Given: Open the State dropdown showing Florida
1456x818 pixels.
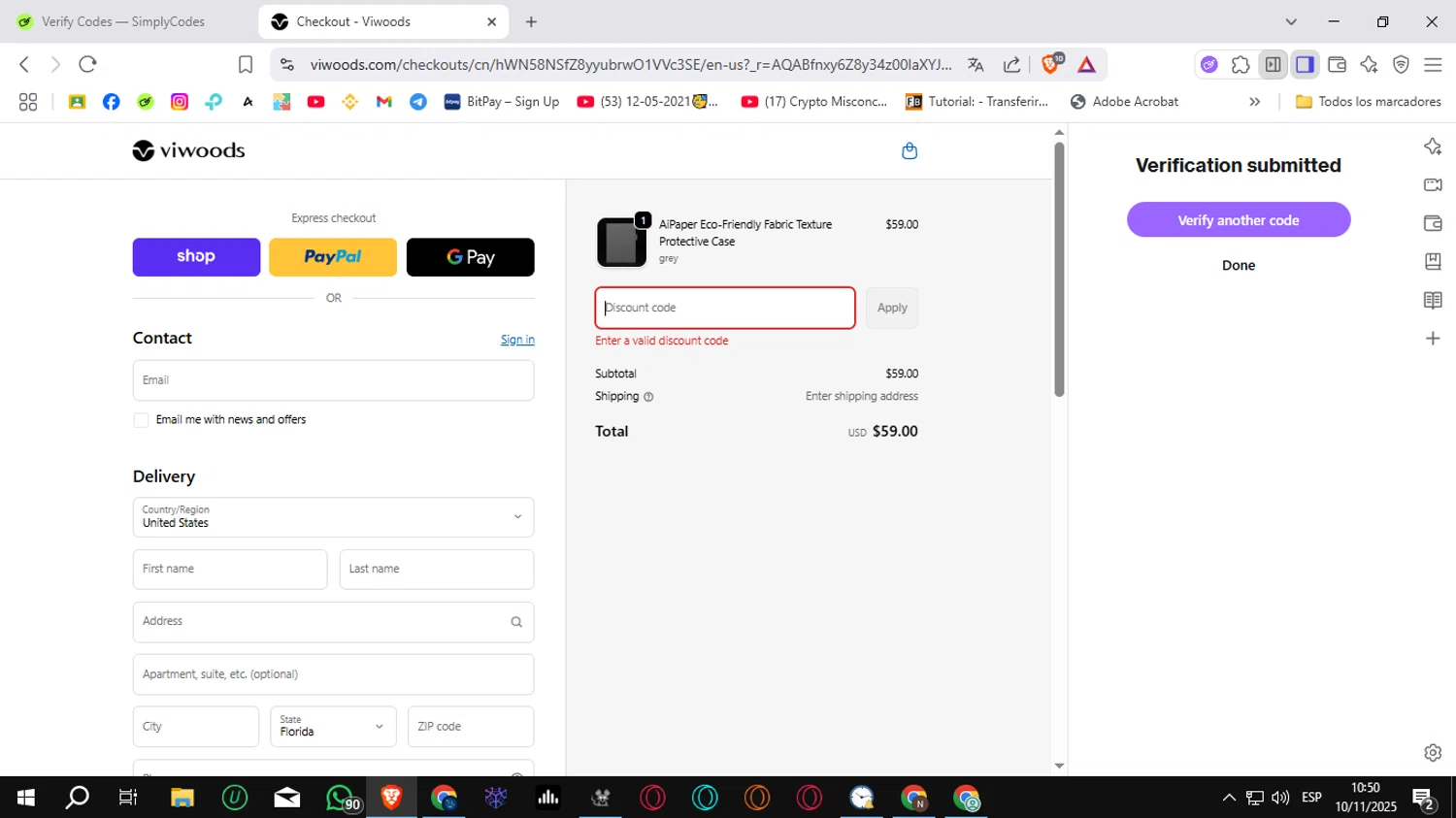Looking at the screenshot, I should [333, 727].
